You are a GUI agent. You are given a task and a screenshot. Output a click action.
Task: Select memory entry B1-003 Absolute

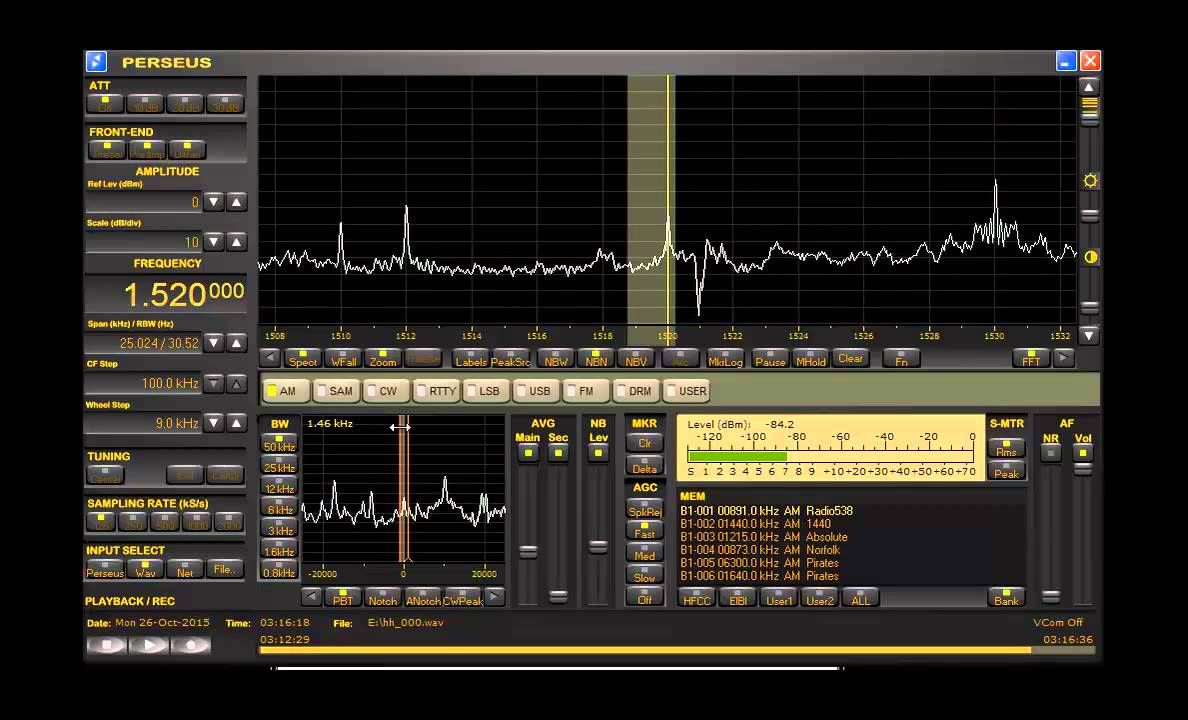pyautogui.click(x=764, y=537)
